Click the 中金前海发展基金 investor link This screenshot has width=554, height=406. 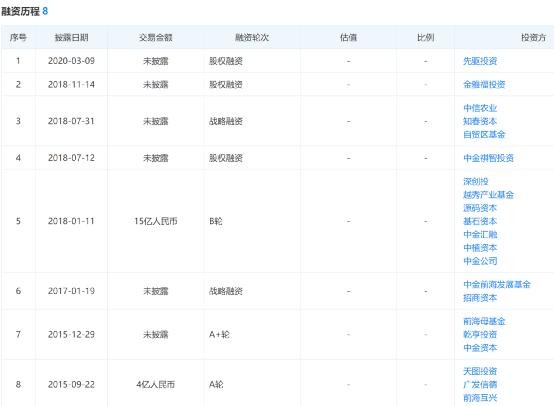click(497, 284)
